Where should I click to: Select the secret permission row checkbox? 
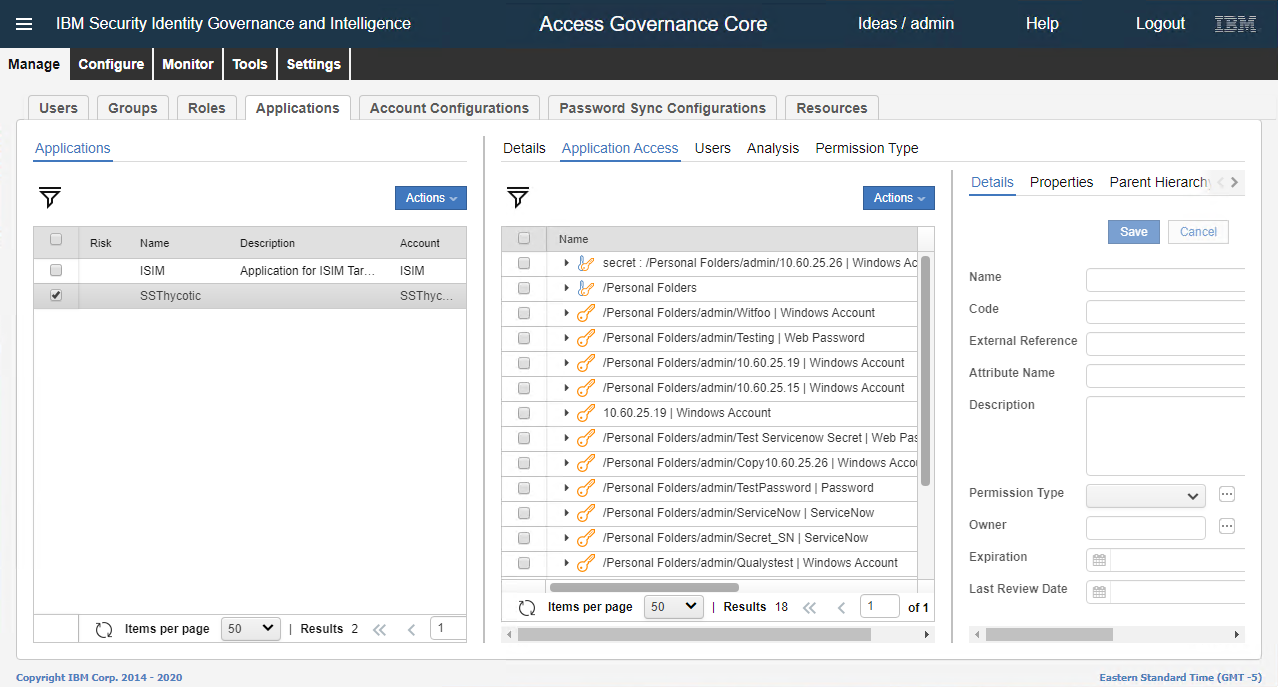[x=524, y=262]
